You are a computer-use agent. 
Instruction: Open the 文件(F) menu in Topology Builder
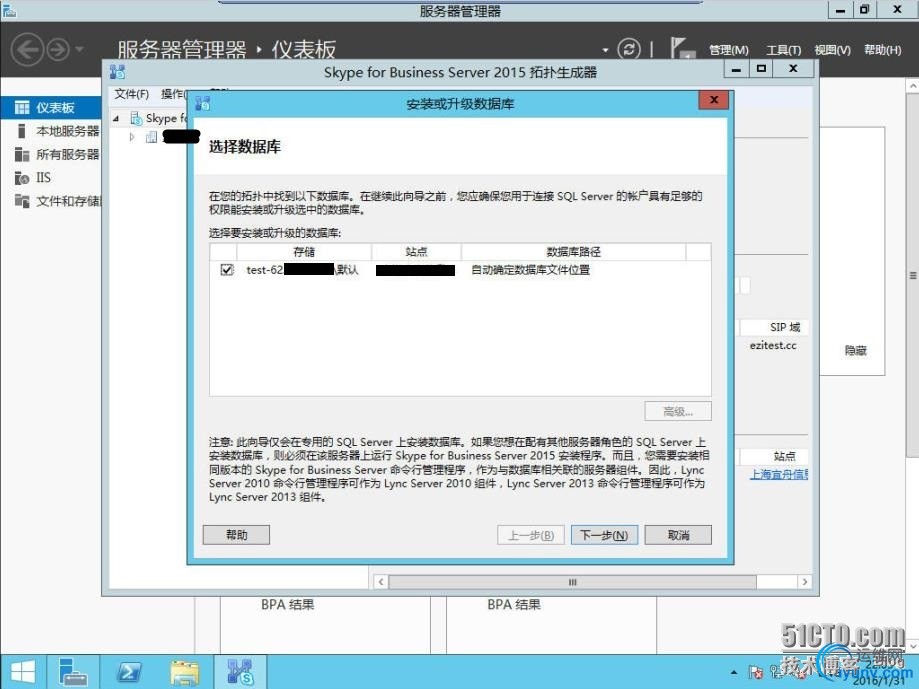(131, 94)
